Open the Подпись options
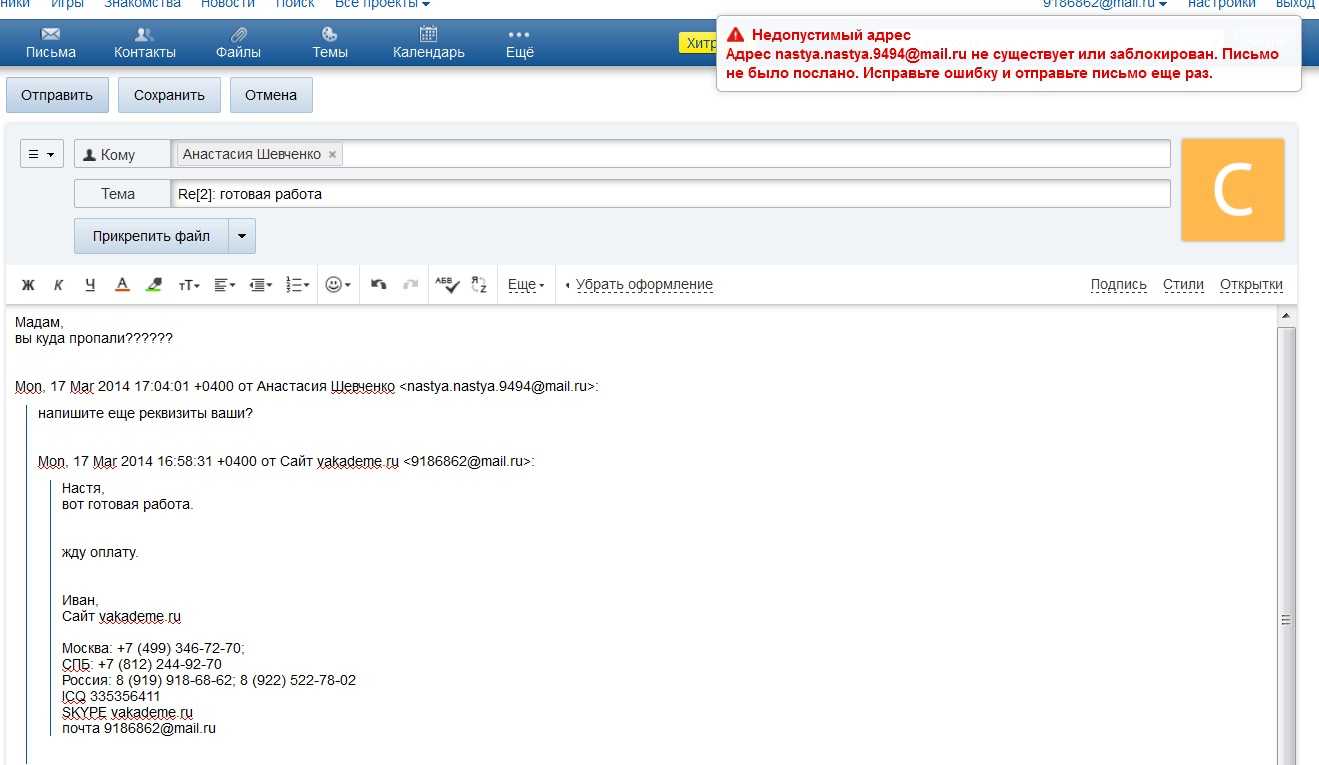This screenshot has height=765, width=1319. [x=1118, y=285]
